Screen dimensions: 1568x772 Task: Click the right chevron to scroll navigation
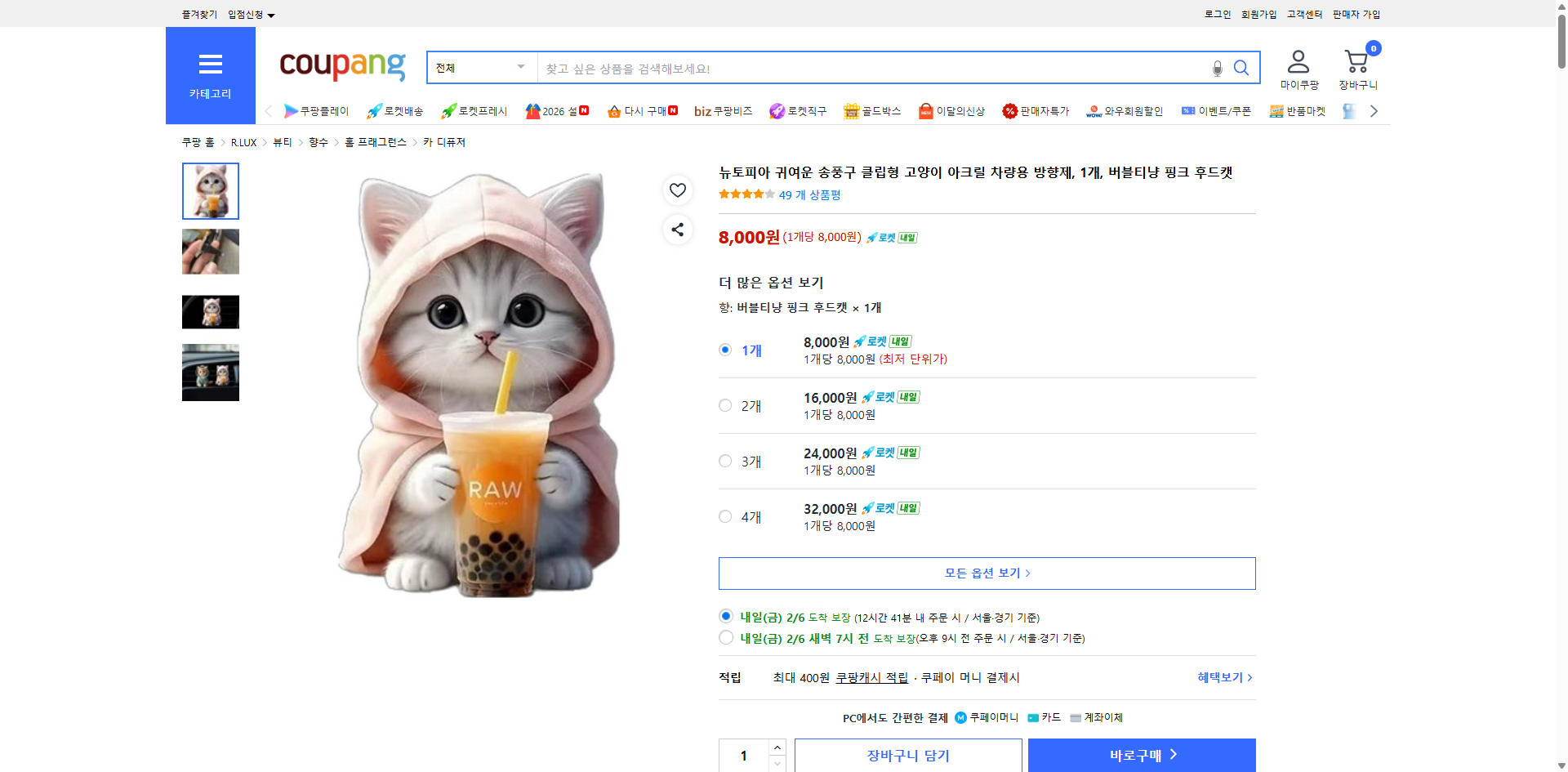1374,110
